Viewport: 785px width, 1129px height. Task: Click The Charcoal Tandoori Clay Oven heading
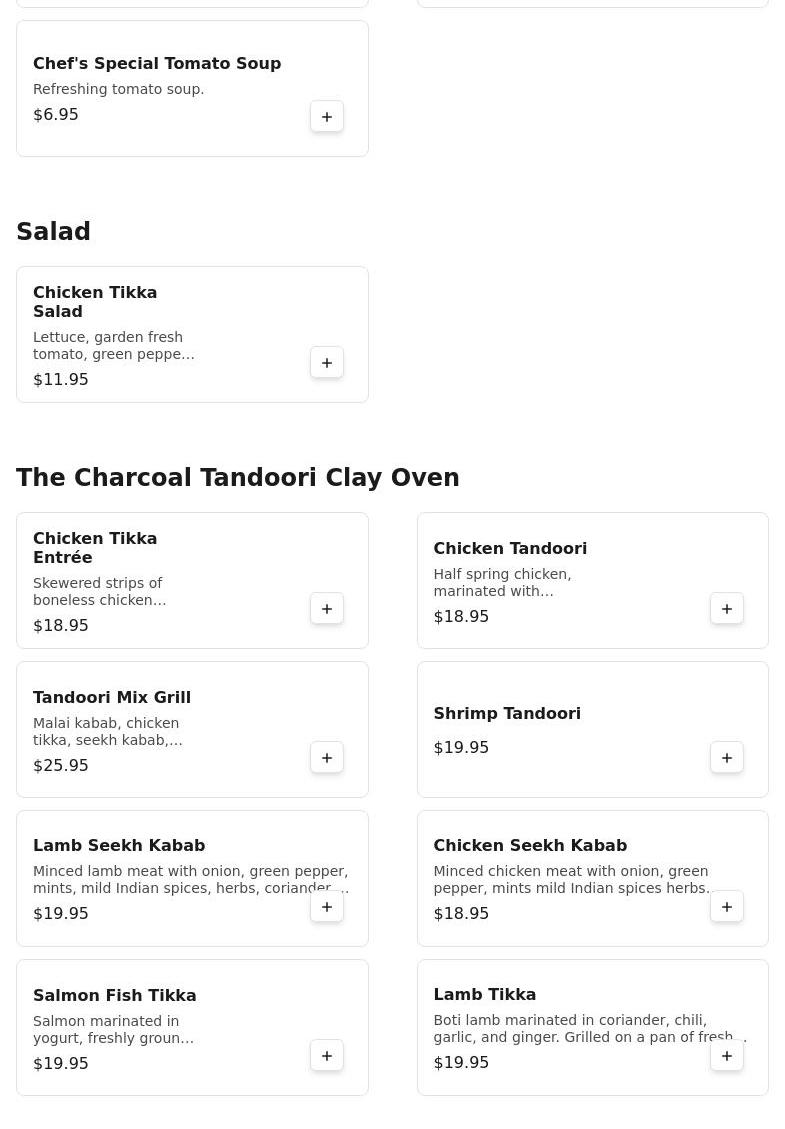[238, 477]
